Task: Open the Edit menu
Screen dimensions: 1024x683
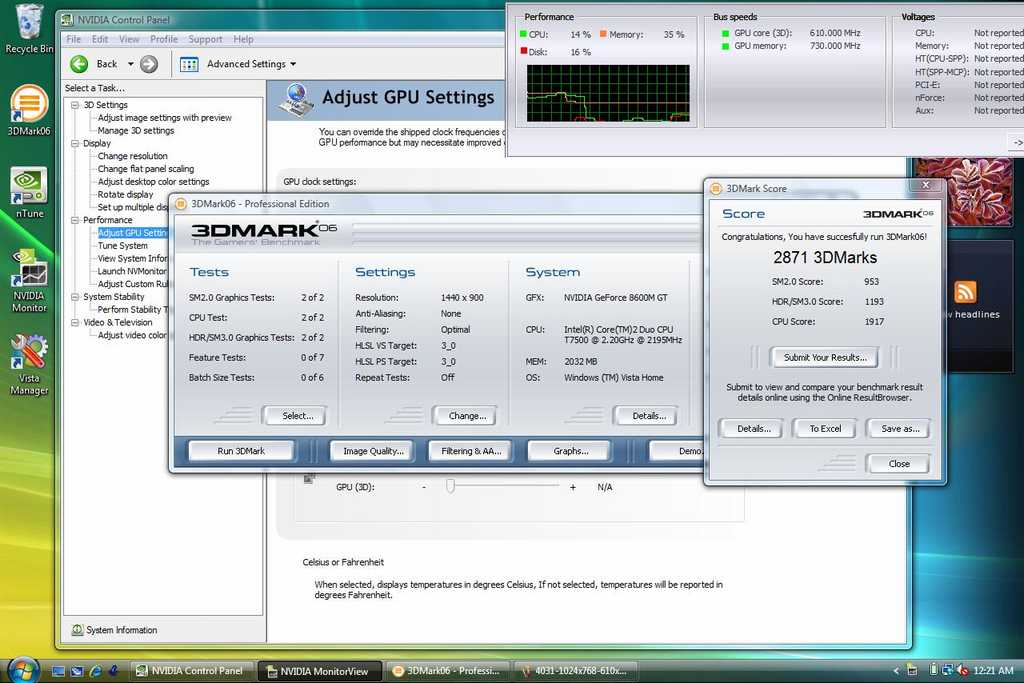Action: [x=100, y=39]
